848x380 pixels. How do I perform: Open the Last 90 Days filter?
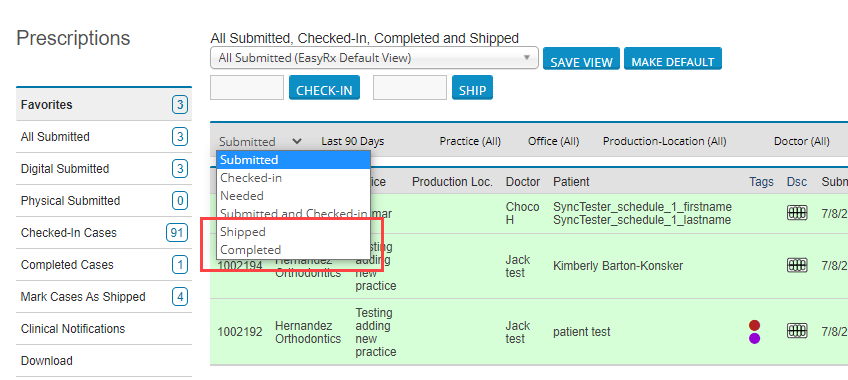pos(353,142)
